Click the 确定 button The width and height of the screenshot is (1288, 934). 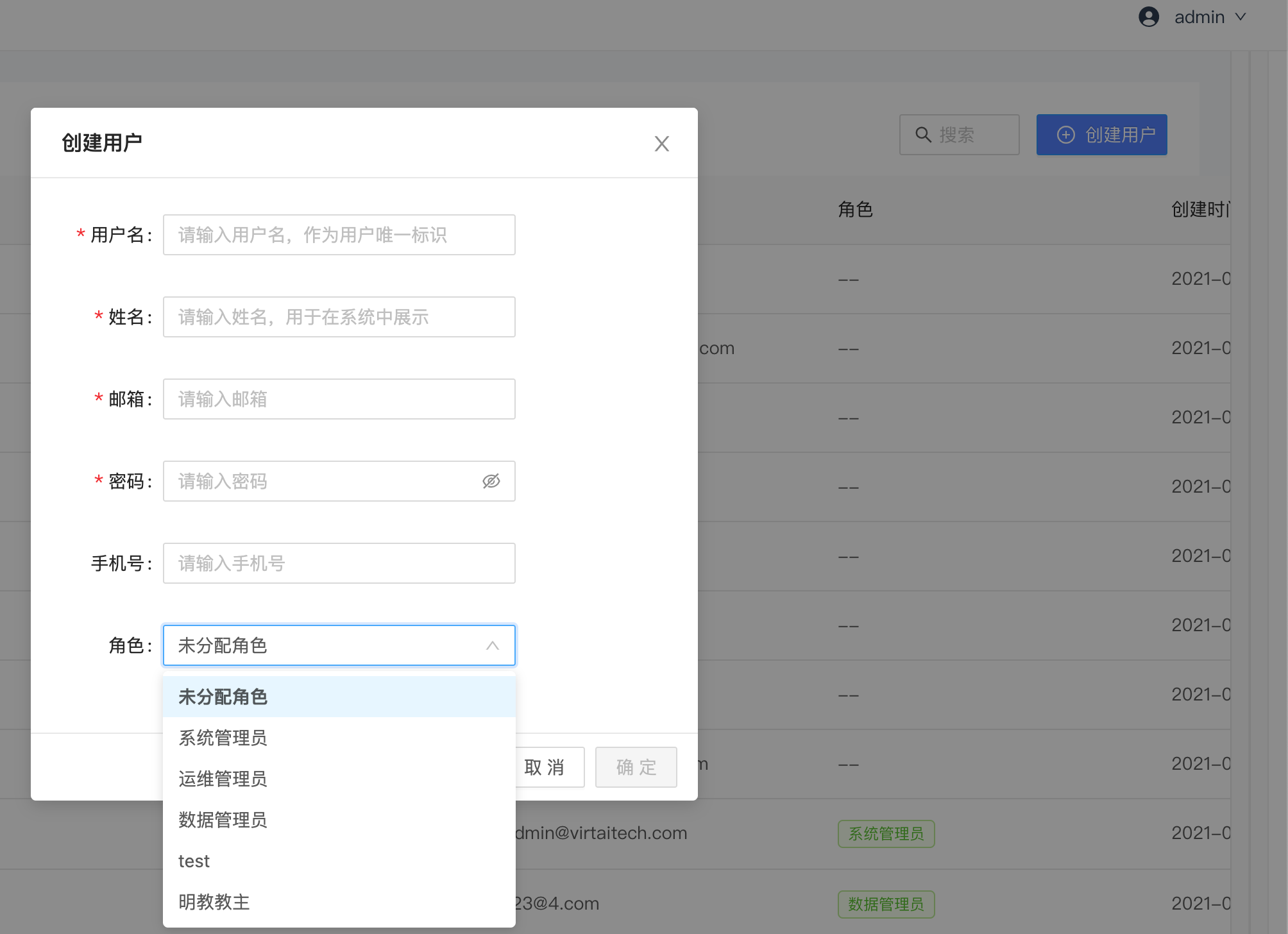coord(636,767)
